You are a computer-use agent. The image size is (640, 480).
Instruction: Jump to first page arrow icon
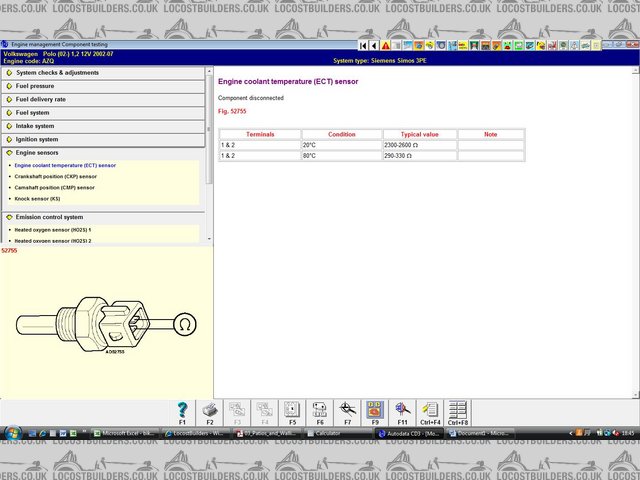point(363,45)
